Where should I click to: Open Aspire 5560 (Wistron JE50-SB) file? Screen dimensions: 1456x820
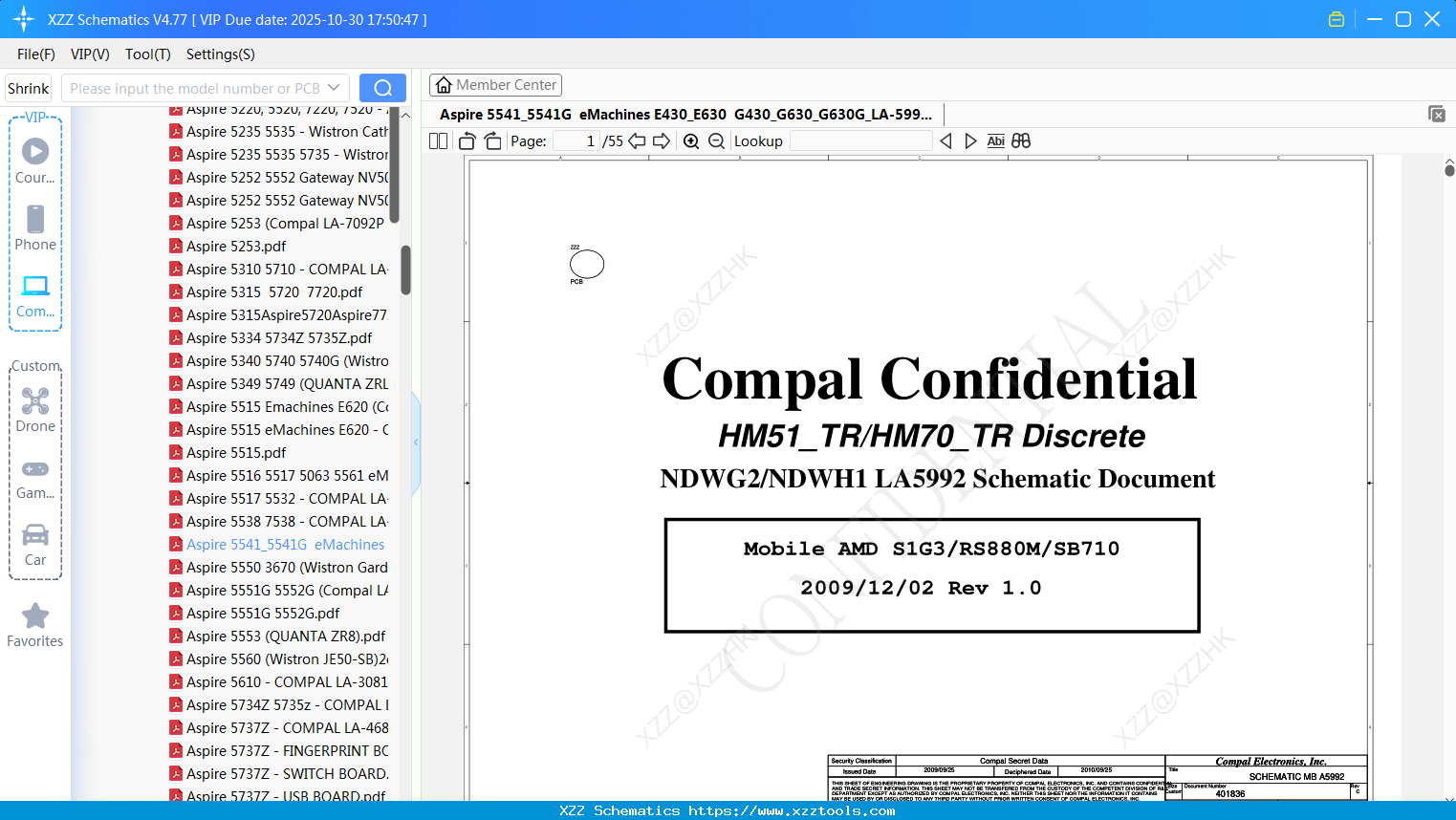287,659
